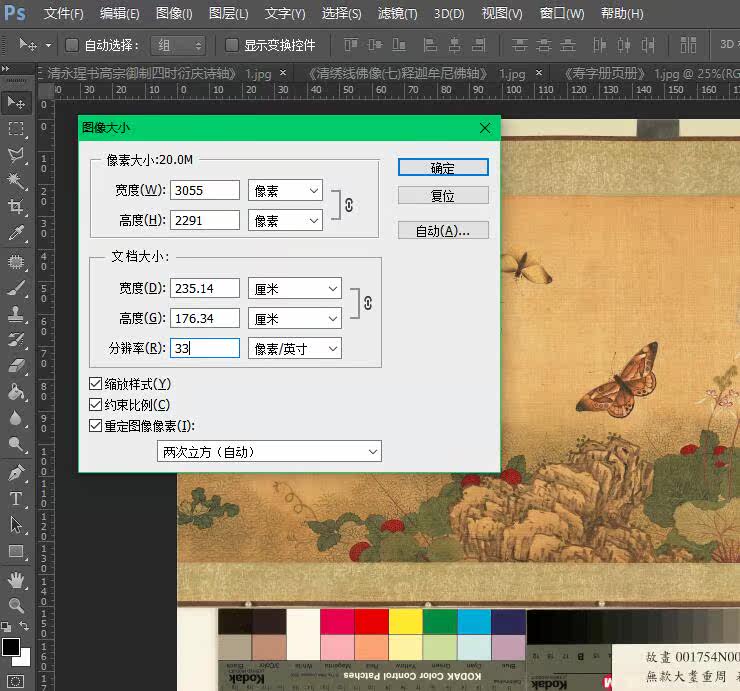Select the Brush tool
740x691 pixels.
point(16,287)
